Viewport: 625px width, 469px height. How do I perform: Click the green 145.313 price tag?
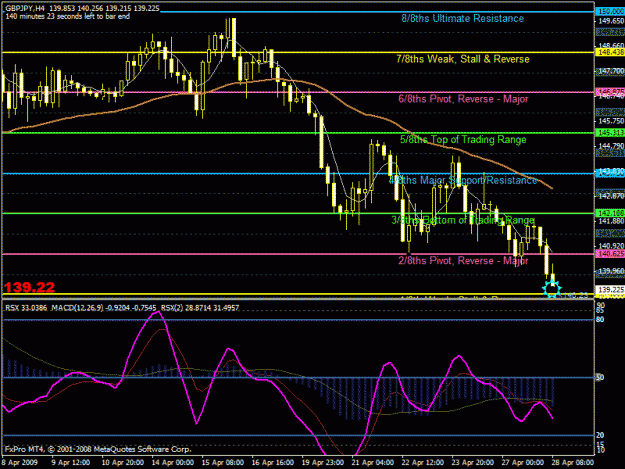pyautogui.click(x=610, y=133)
